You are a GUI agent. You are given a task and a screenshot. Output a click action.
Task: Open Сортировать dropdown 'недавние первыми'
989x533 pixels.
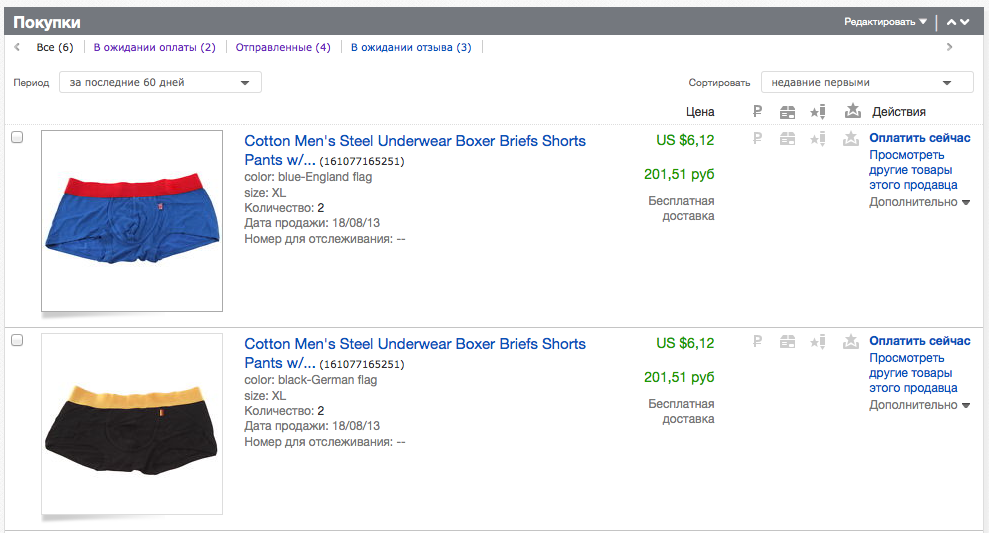pos(867,83)
